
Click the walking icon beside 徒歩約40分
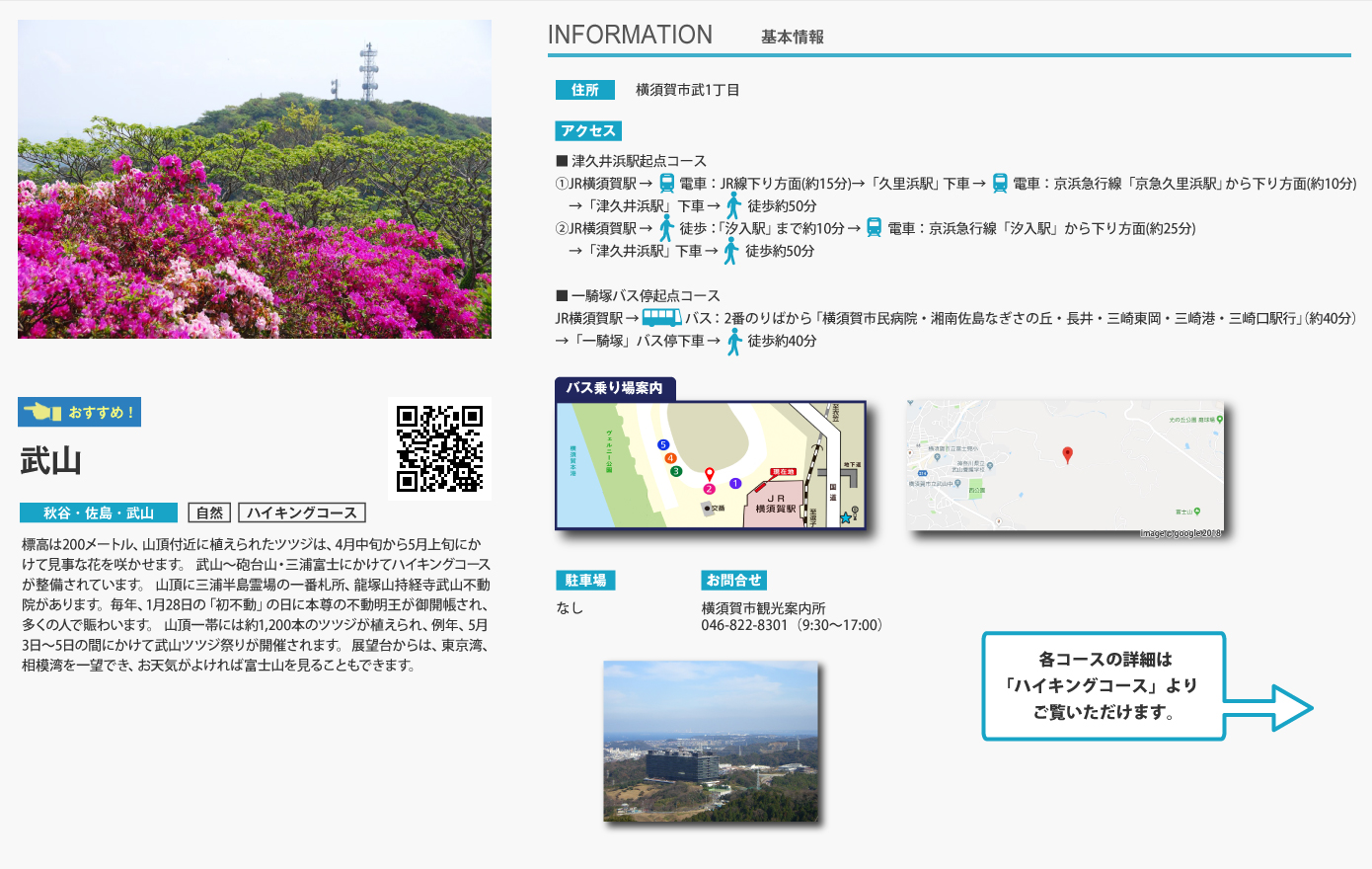pyautogui.click(x=734, y=342)
